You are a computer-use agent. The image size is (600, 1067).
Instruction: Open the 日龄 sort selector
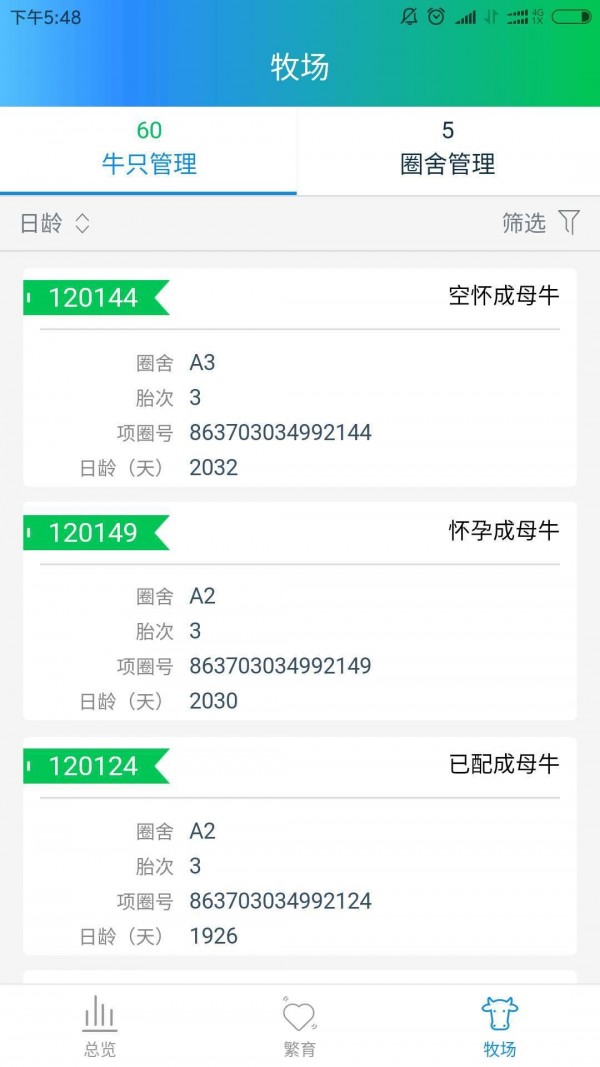coord(50,223)
